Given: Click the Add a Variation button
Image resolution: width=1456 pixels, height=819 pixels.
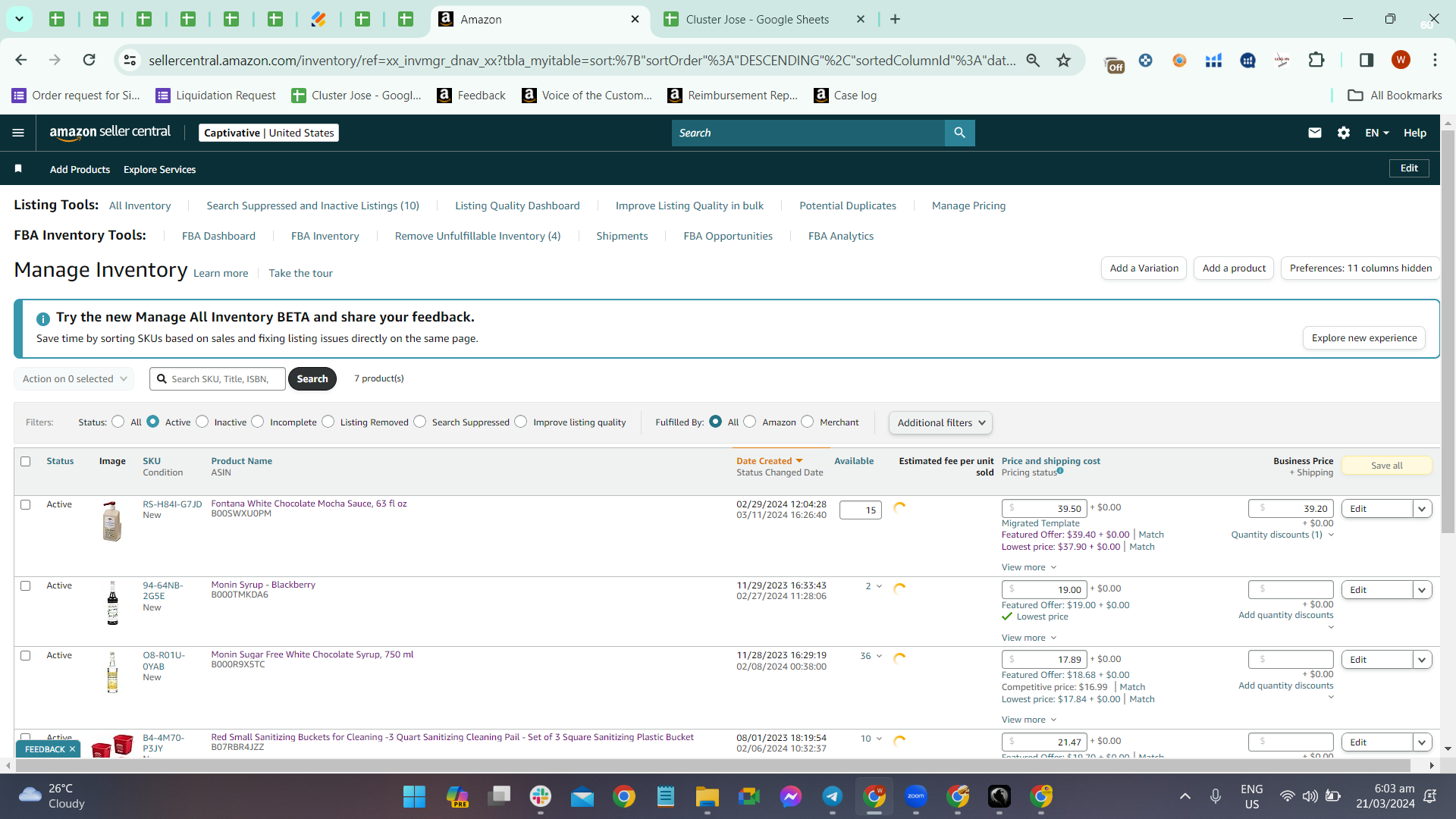Looking at the screenshot, I should pos(1144,268).
